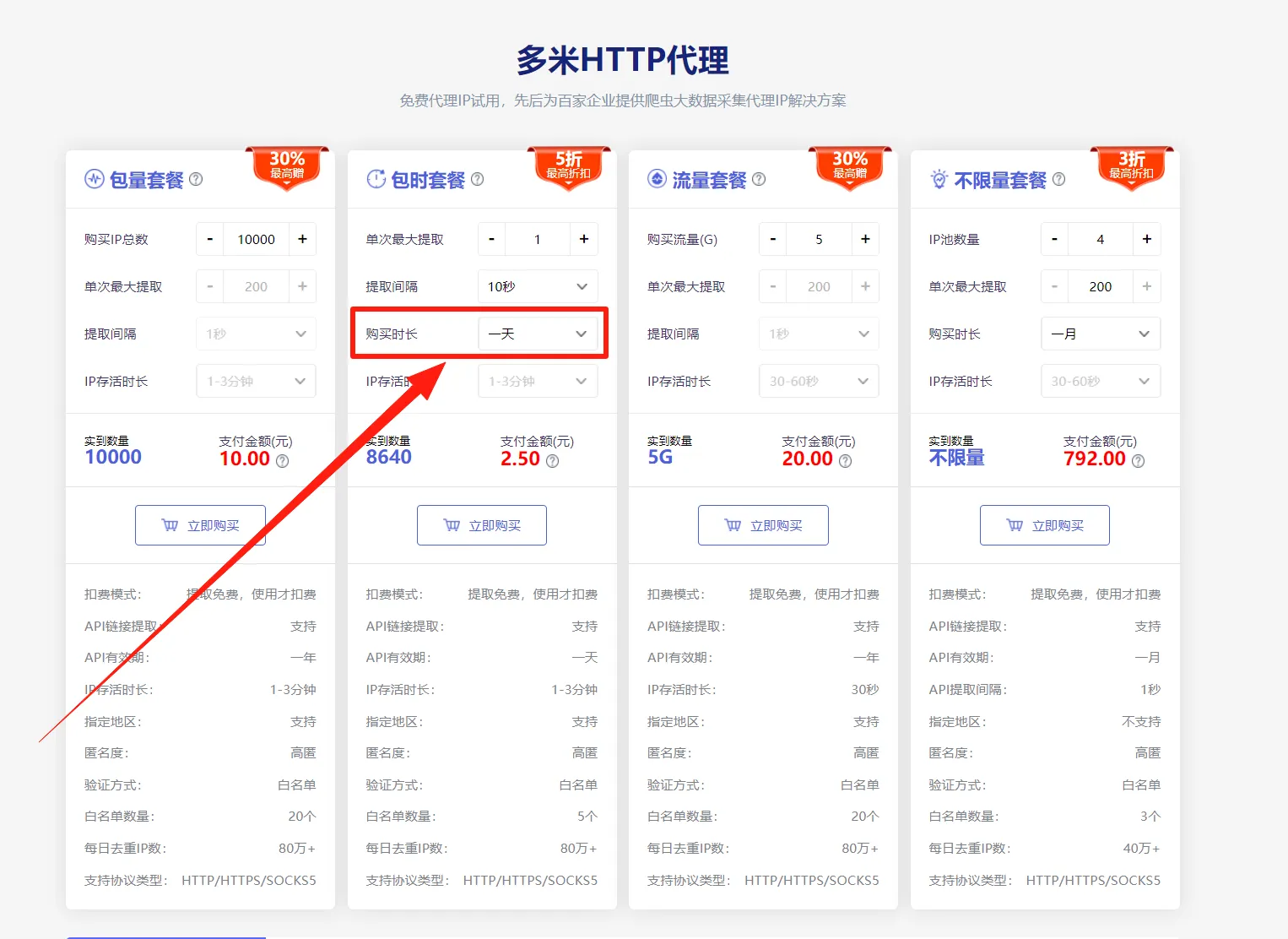Click 立即购买 button for 流量套餐

point(763,525)
